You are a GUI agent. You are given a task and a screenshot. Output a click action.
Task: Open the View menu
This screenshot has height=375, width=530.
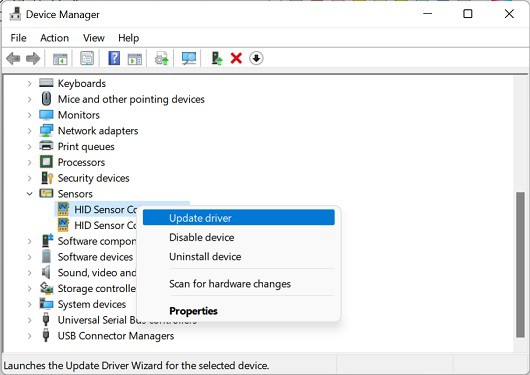(94, 38)
